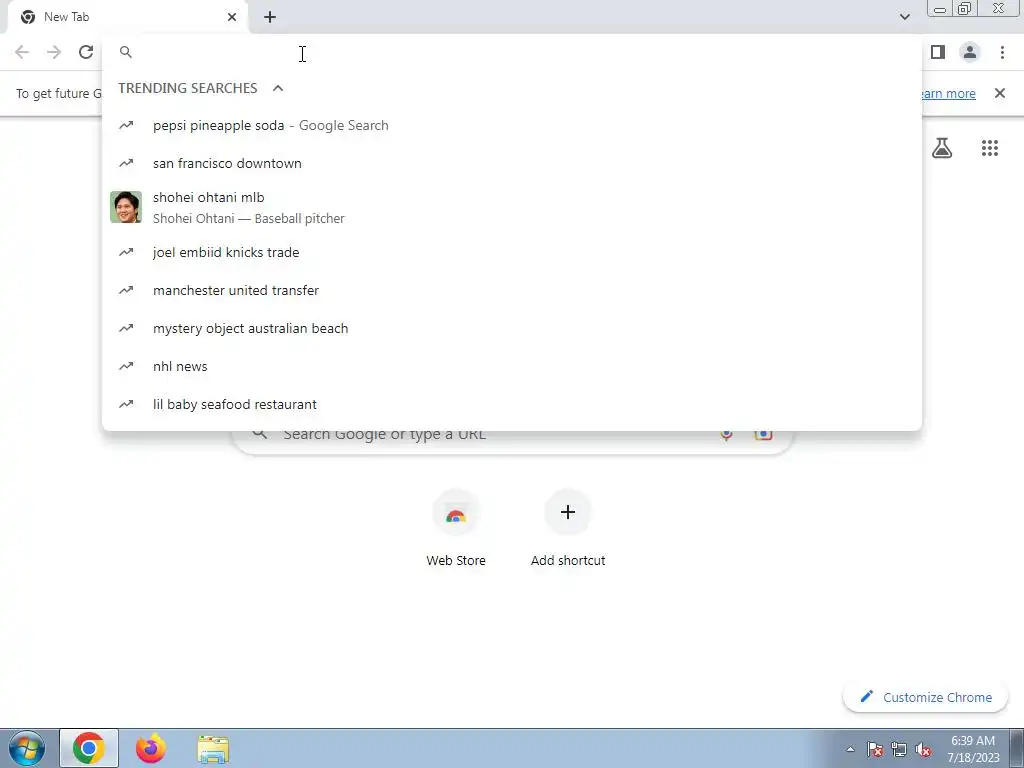Click the Customize Chrome button
Viewport: 1024px width, 768px height.
tap(925, 697)
